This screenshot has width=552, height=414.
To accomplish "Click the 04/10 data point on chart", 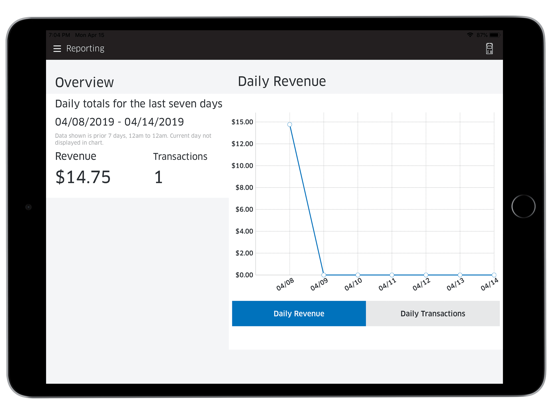I will tap(358, 275).
